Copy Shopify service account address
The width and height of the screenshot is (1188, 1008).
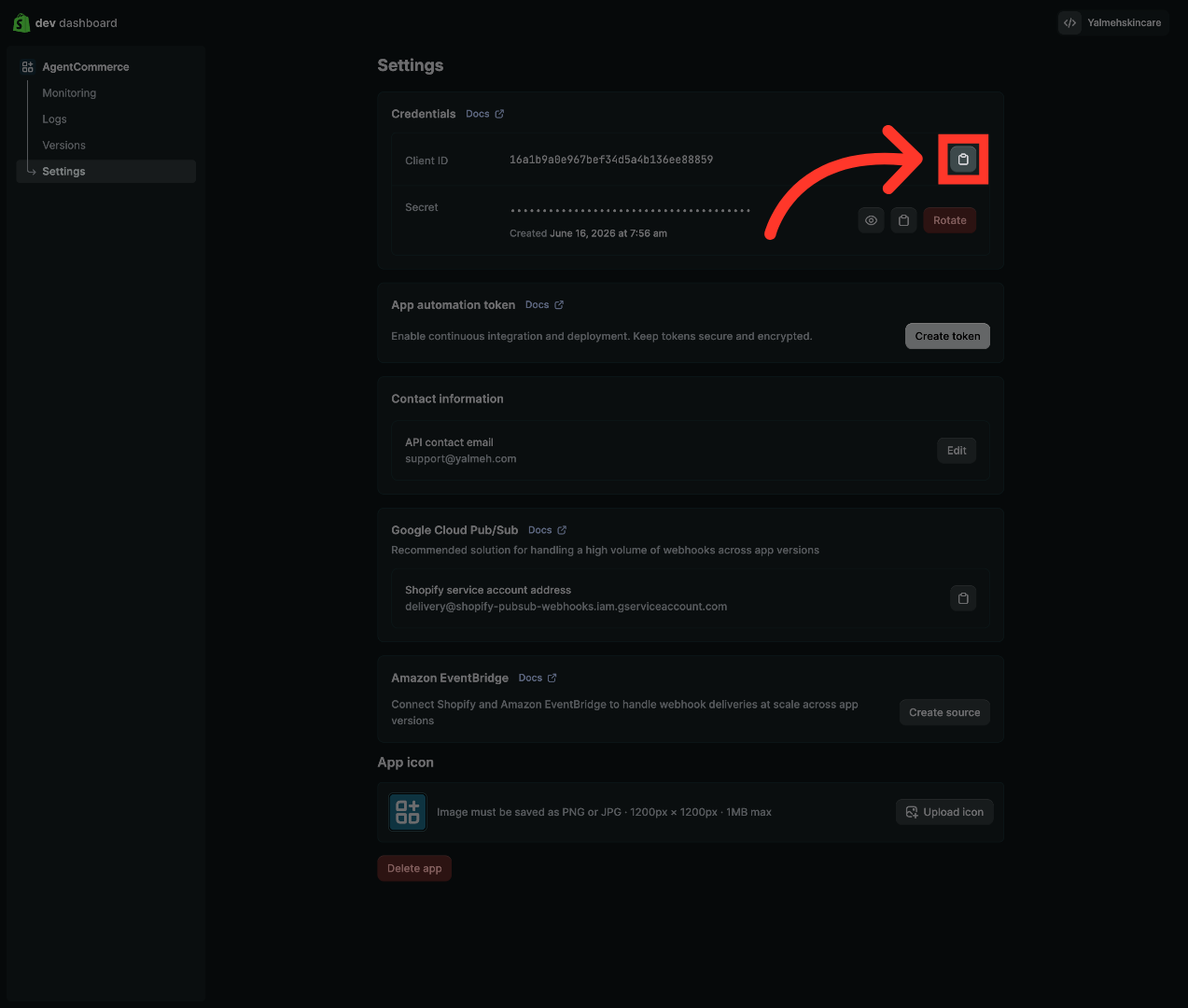(x=963, y=598)
